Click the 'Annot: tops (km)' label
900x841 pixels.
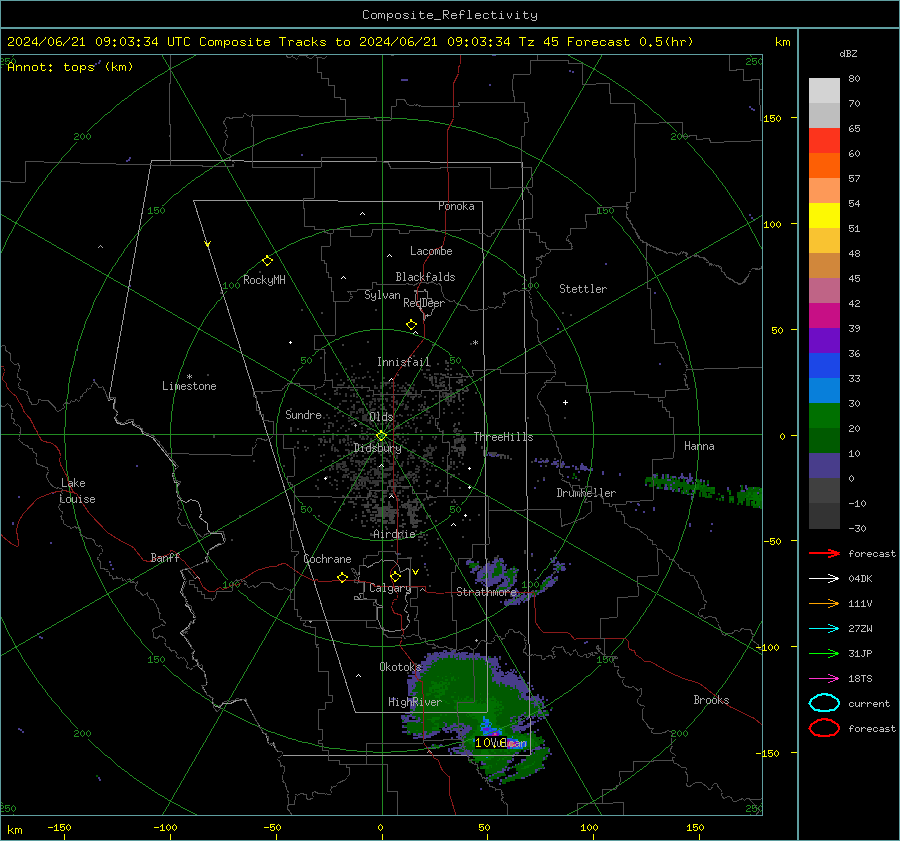(x=70, y=67)
